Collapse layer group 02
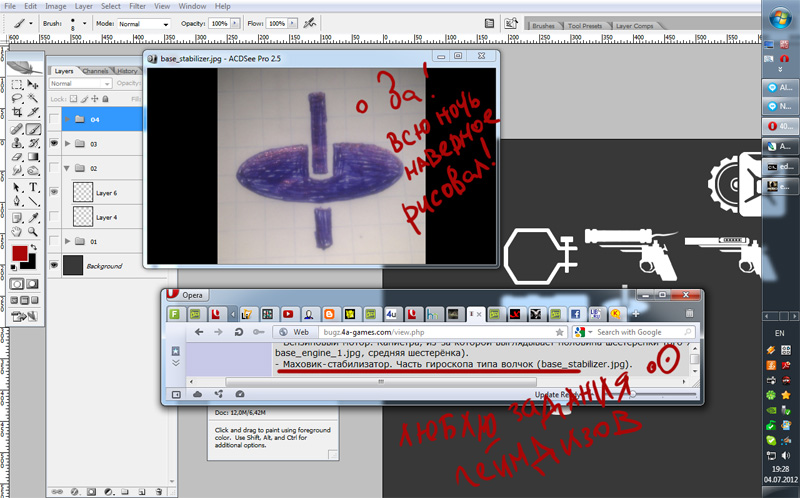Screen dimensions: 800x498 66,169
